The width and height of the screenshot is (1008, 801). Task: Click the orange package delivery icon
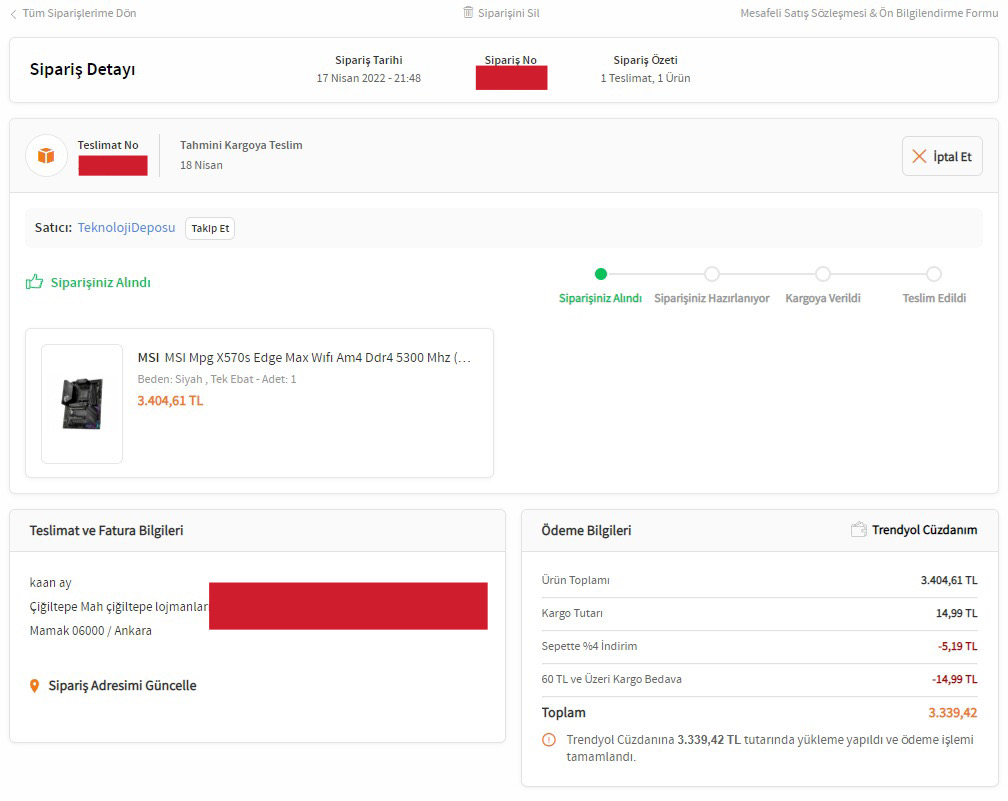tap(46, 156)
